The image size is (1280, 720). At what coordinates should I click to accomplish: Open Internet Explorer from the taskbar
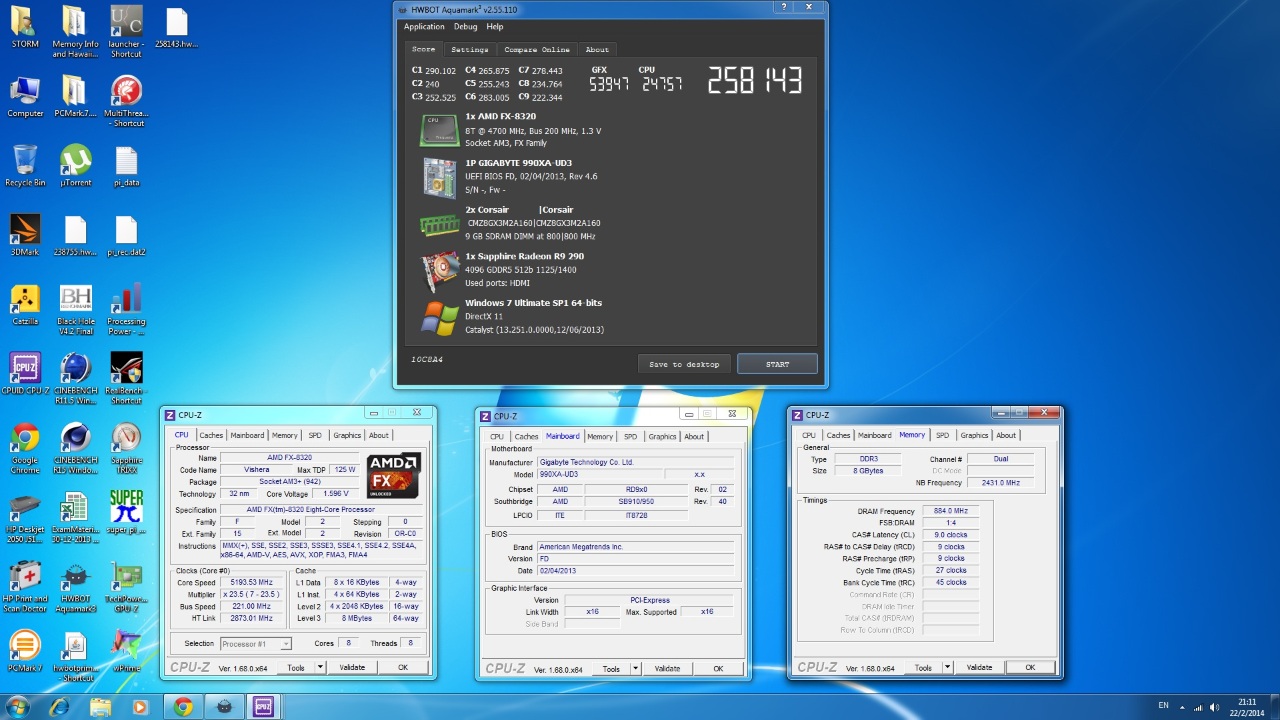coord(59,707)
